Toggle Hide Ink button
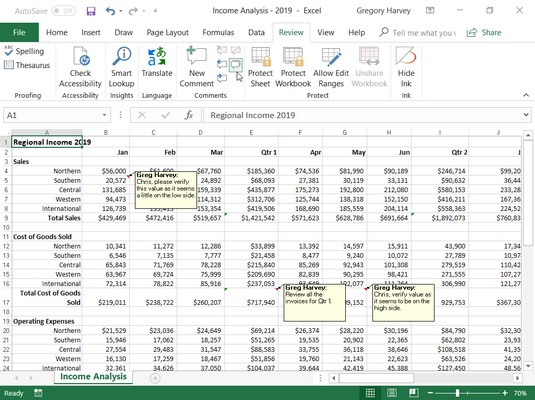This screenshot has width=535, height=400. pyautogui.click(x=406, y=67)
